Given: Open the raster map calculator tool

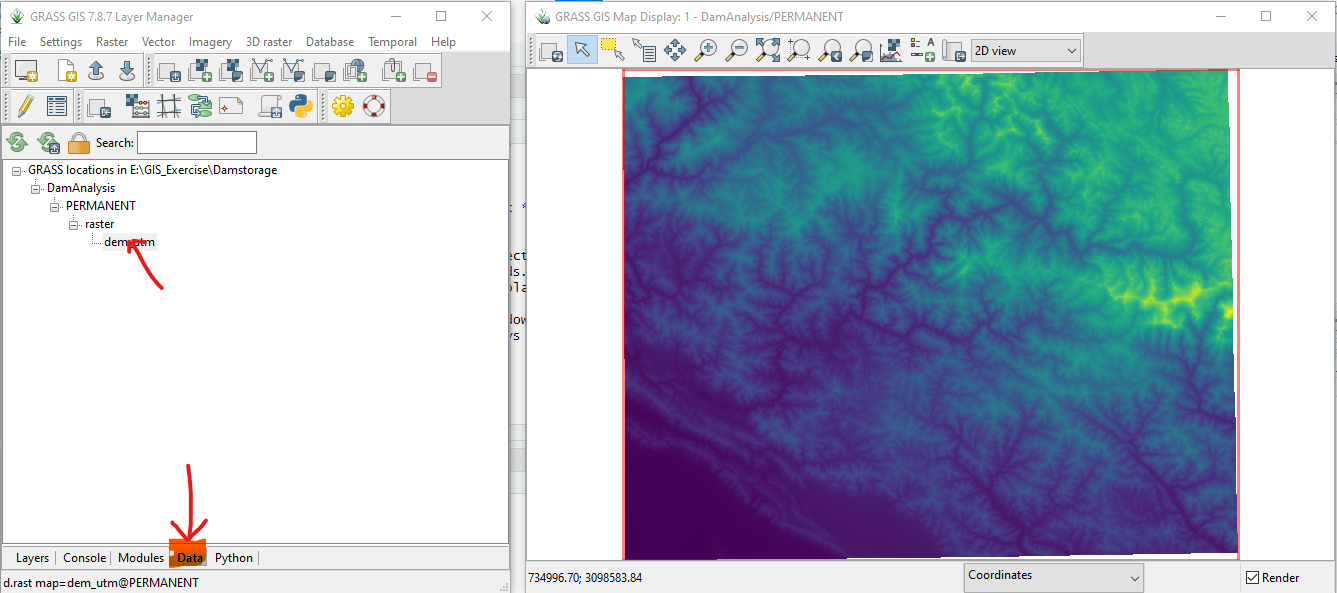Looking at the screenshot, I should 139,105.
